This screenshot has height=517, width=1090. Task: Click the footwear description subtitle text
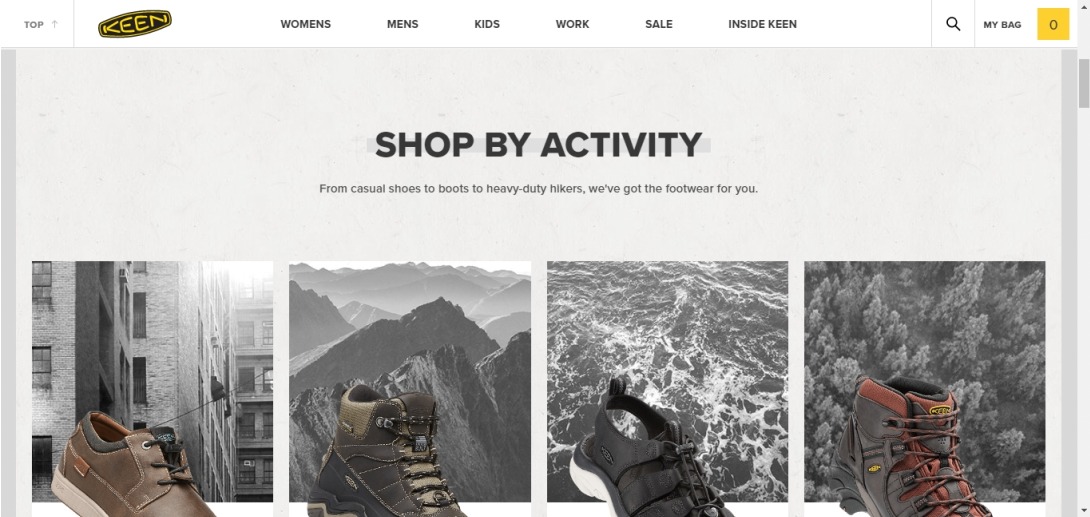pos(539,188)
